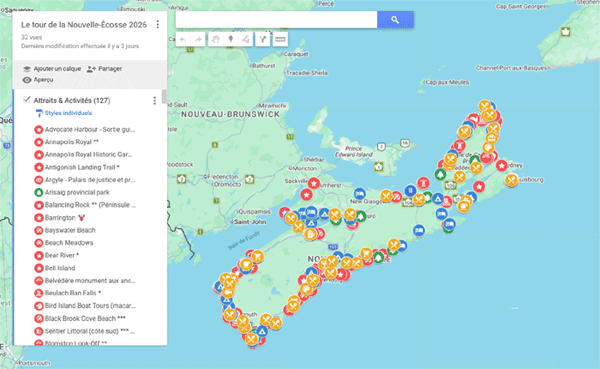
Task: Click the red star icon beside Advocate Harbour
Action: coord(39,129)
